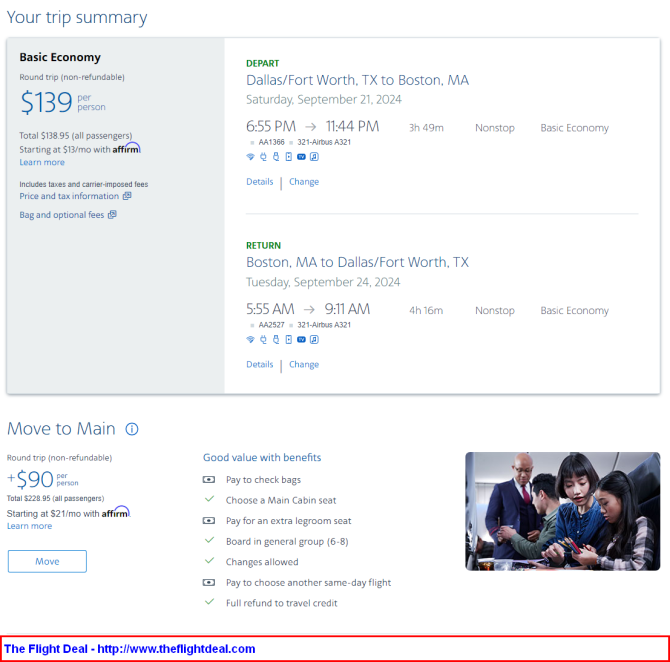Click the Move to Main heading

[61, 429]
